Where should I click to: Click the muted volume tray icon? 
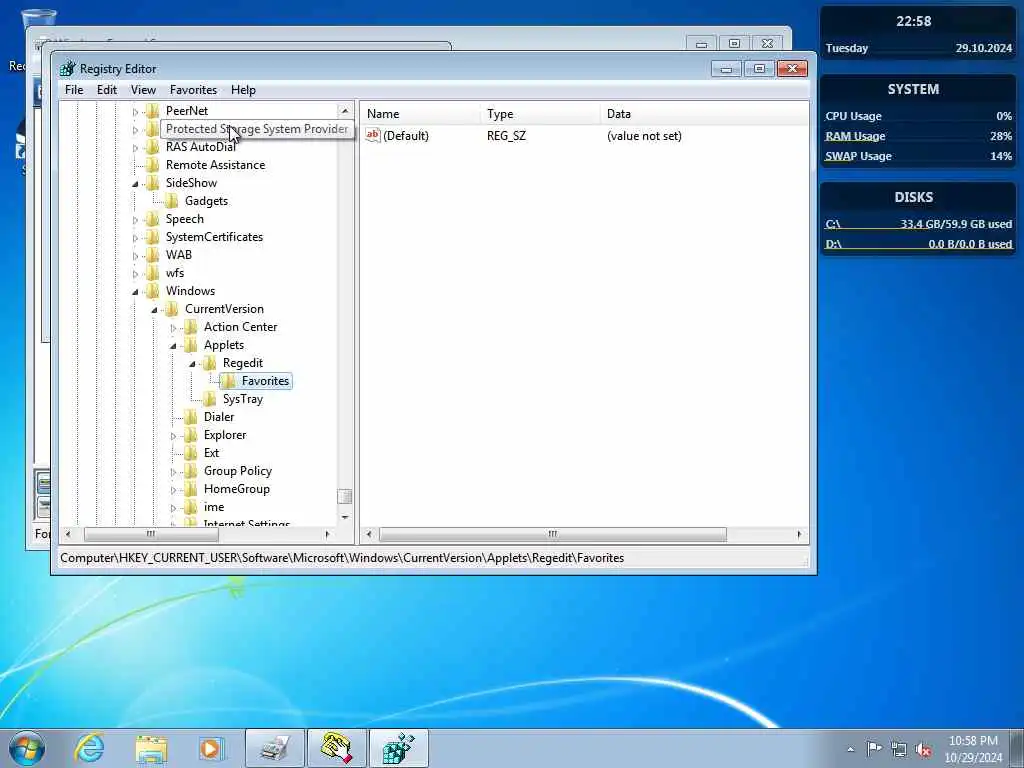pyautogui.click(x=923, y=750)
